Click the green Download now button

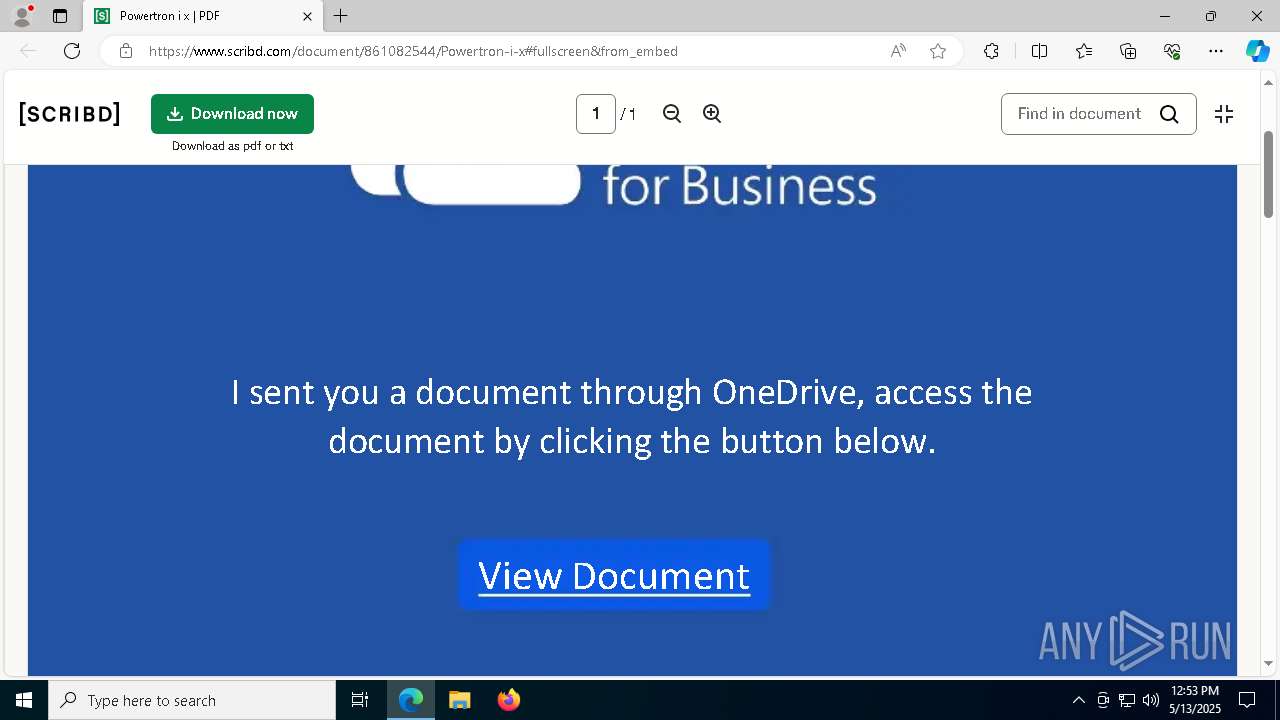(232, 114)
